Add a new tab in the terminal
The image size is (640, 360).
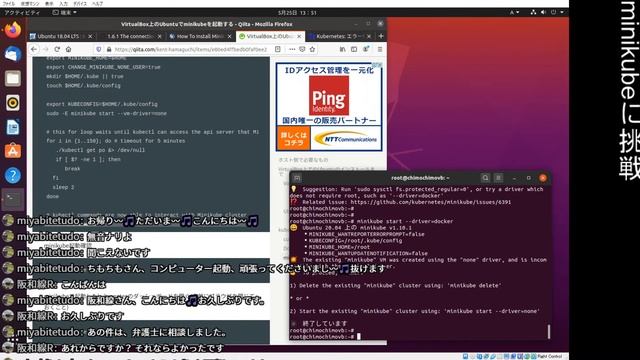tap(297, 178)
